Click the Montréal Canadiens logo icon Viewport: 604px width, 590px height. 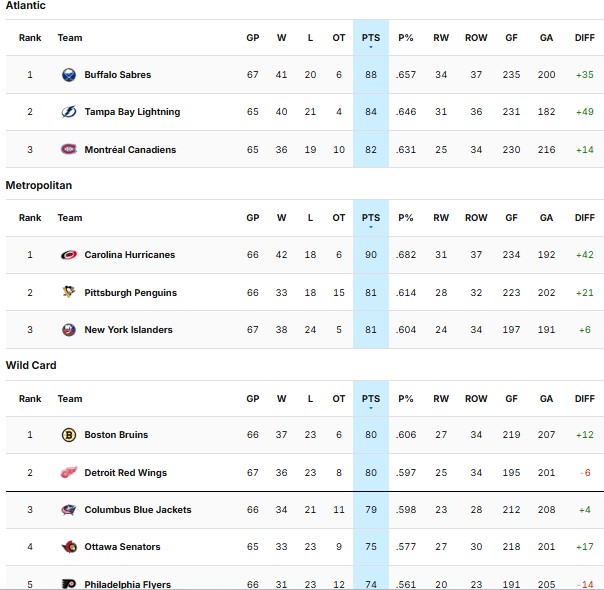[x=69, y=150]
